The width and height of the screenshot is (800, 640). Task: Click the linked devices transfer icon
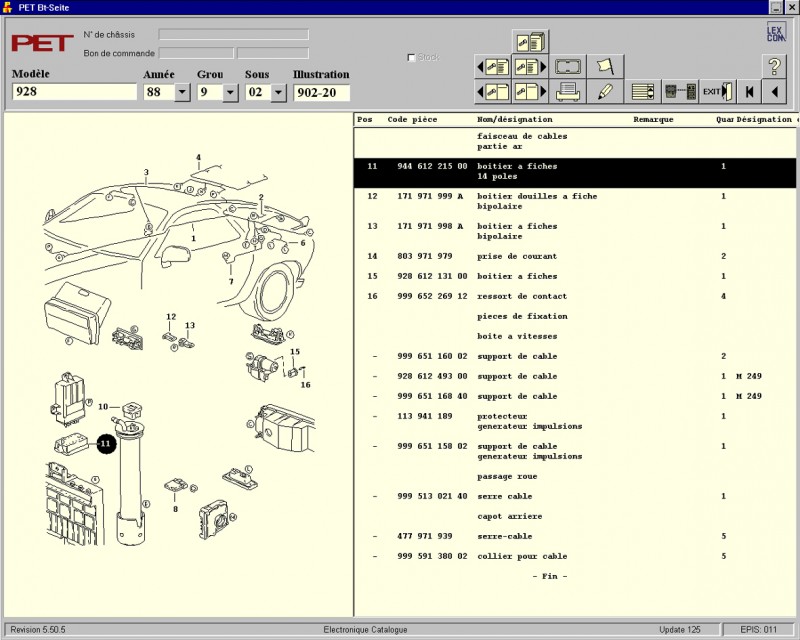(x=680, y=92)
